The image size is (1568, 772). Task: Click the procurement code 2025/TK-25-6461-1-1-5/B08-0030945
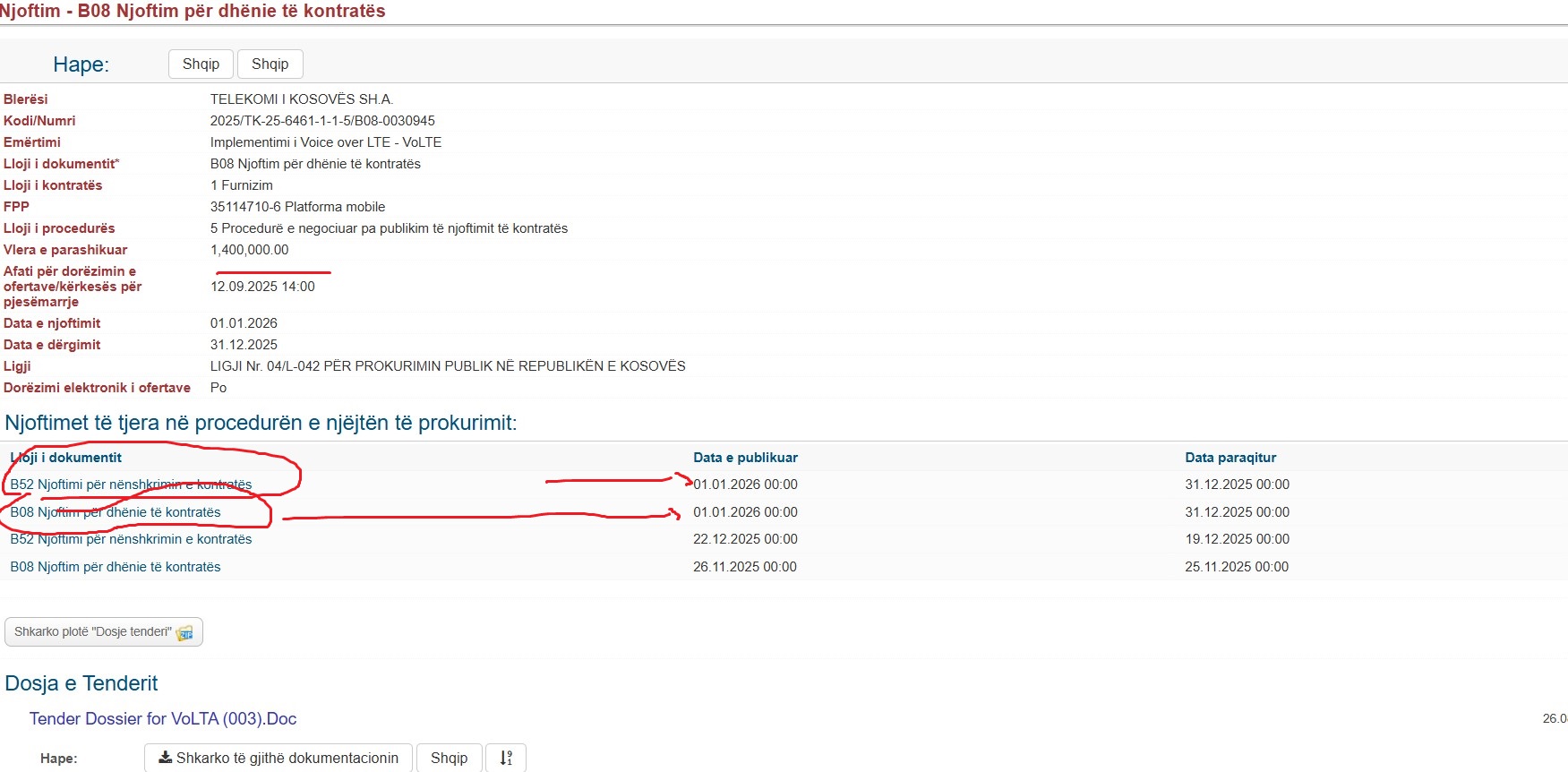tap(322, 121)
